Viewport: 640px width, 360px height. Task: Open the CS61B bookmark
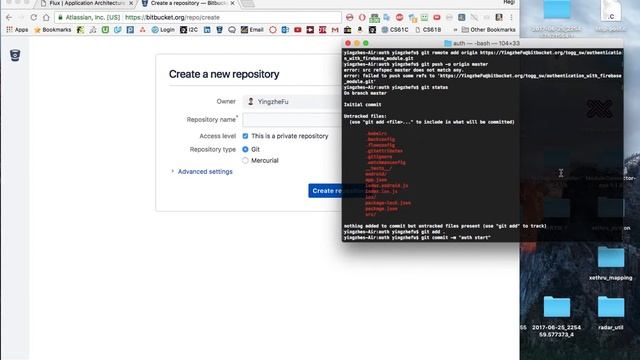pyautogui.click(x=428, y=30)
